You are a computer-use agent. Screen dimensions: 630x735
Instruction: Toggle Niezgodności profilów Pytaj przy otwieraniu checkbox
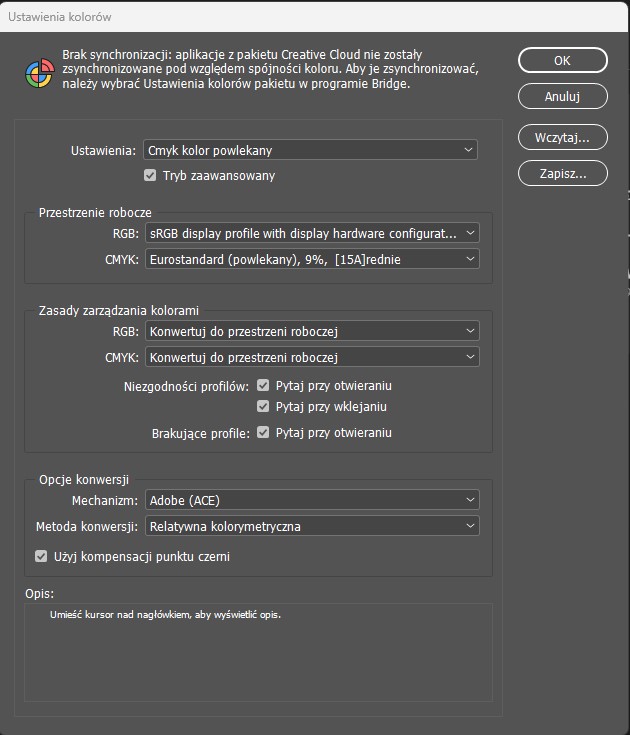click(263, 385)
